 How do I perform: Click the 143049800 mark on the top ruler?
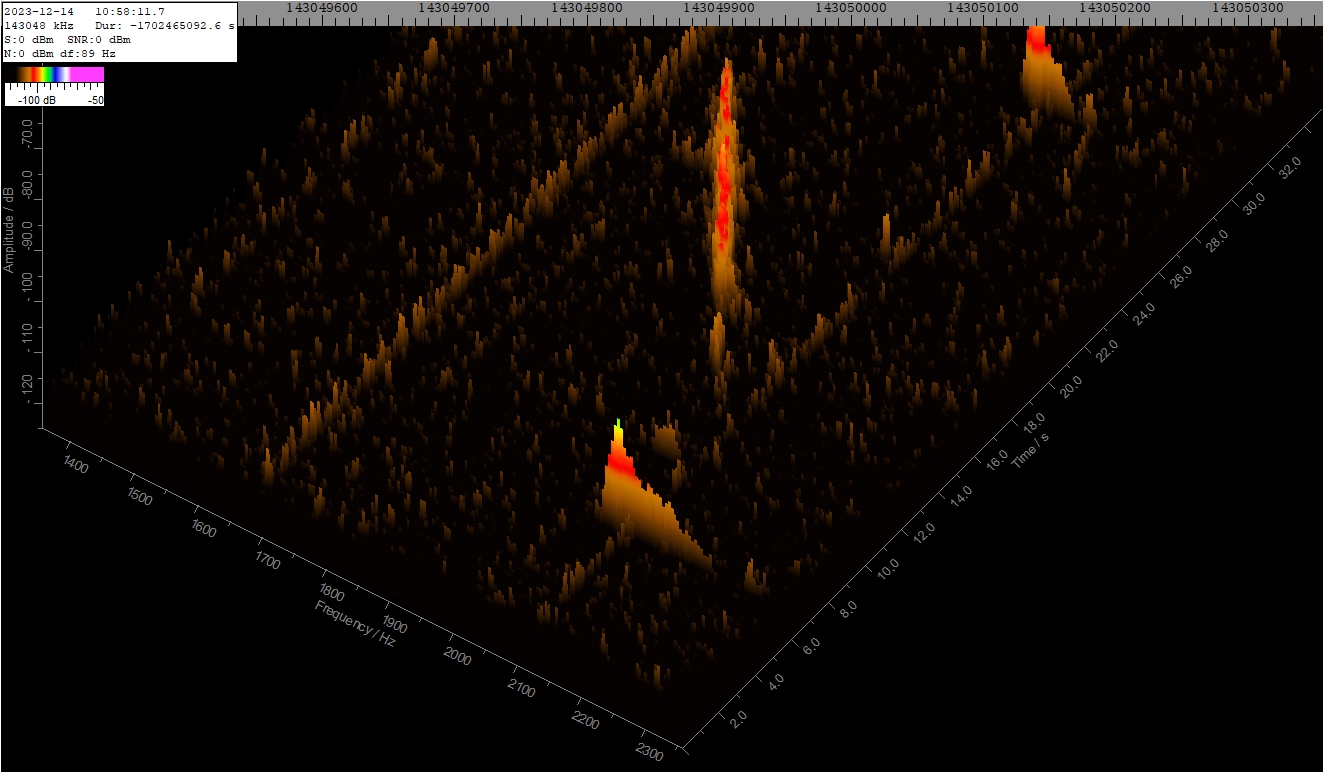tap(585, 7)
